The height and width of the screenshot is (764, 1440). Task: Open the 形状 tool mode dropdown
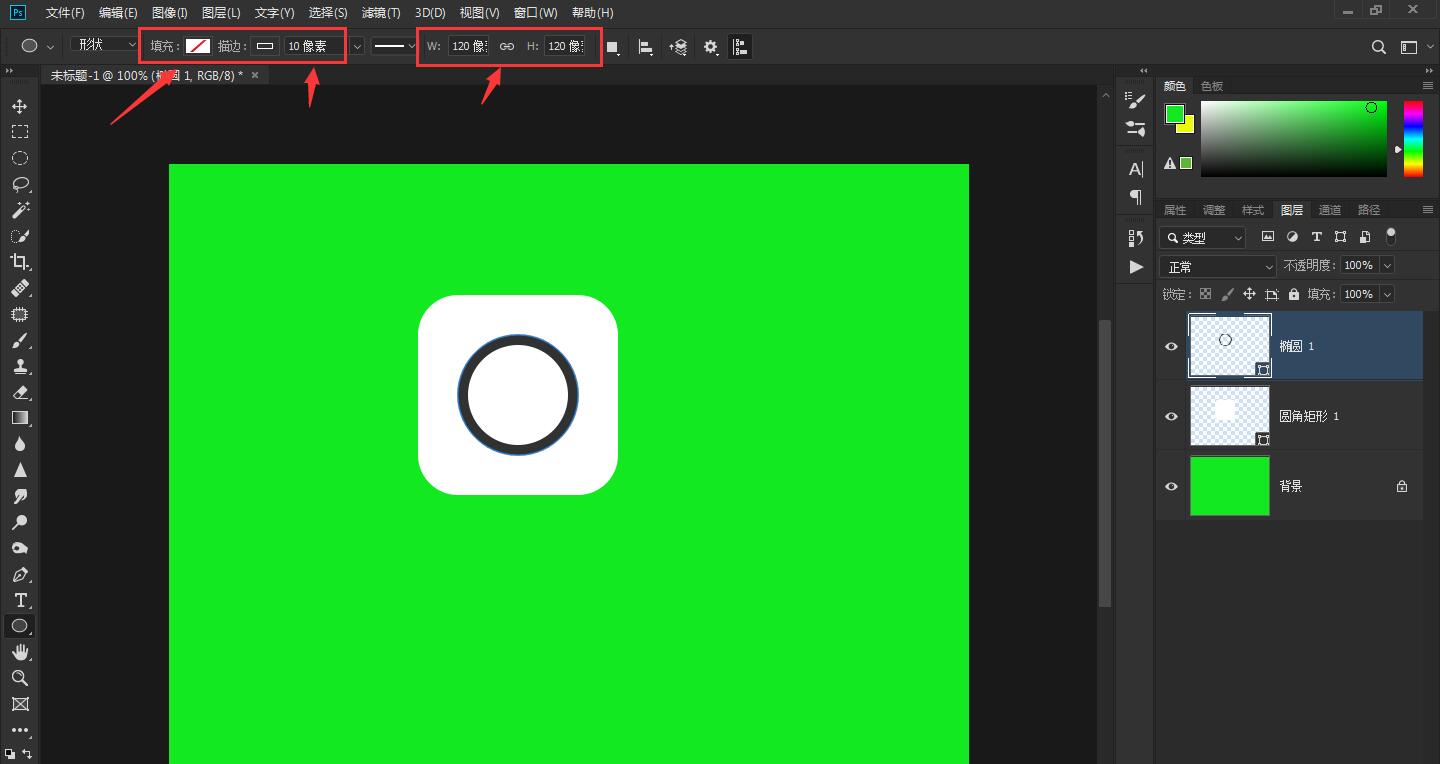click(105, 45)
